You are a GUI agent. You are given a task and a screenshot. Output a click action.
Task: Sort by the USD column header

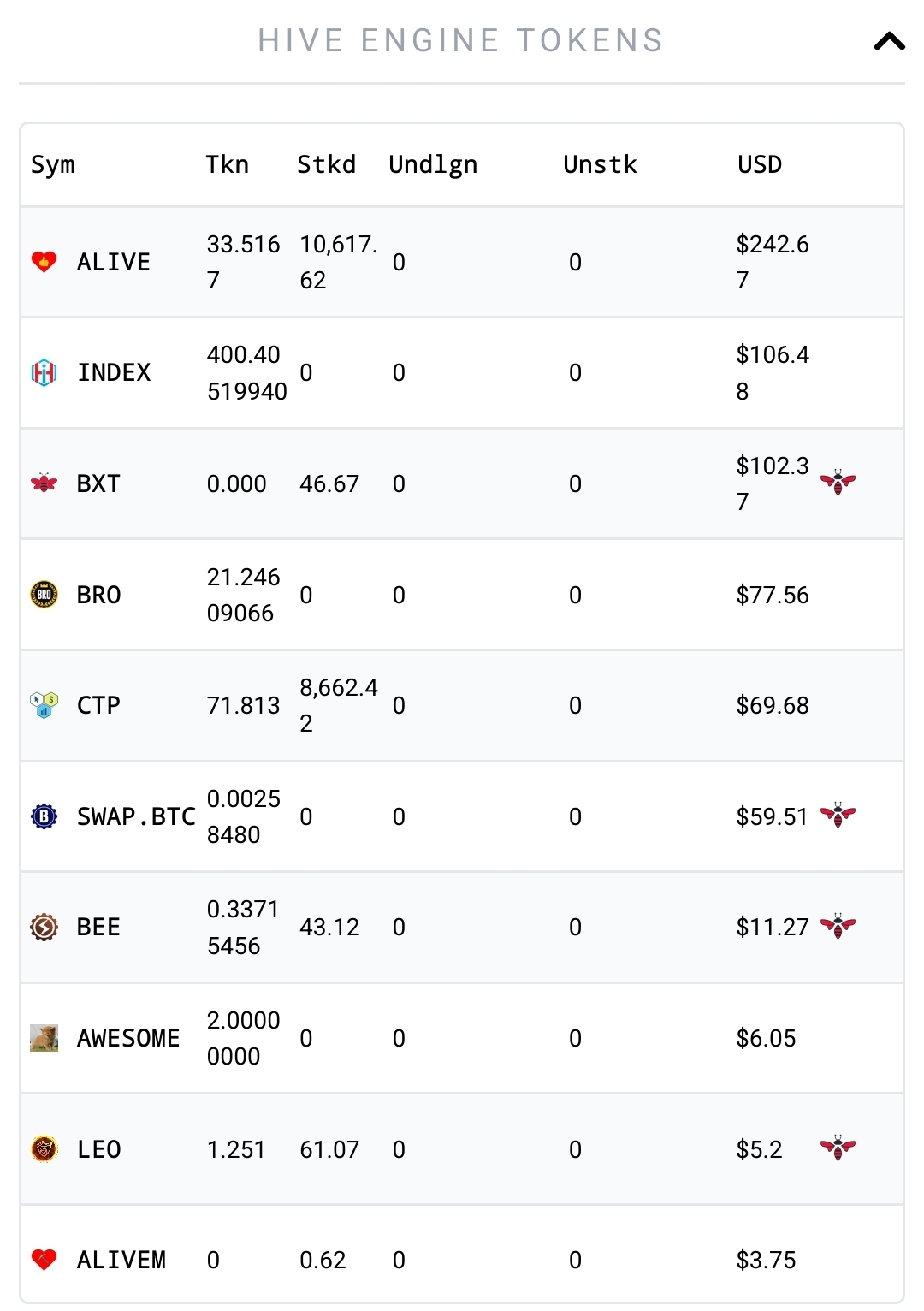click(x=760, y=164)
